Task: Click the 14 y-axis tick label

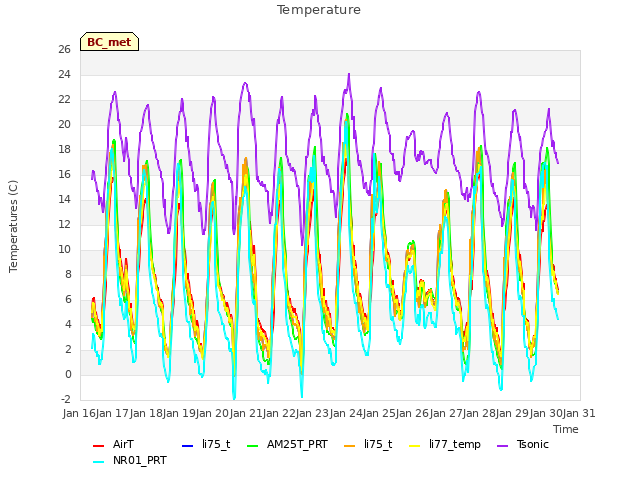Action: click(x=64, y=199)
